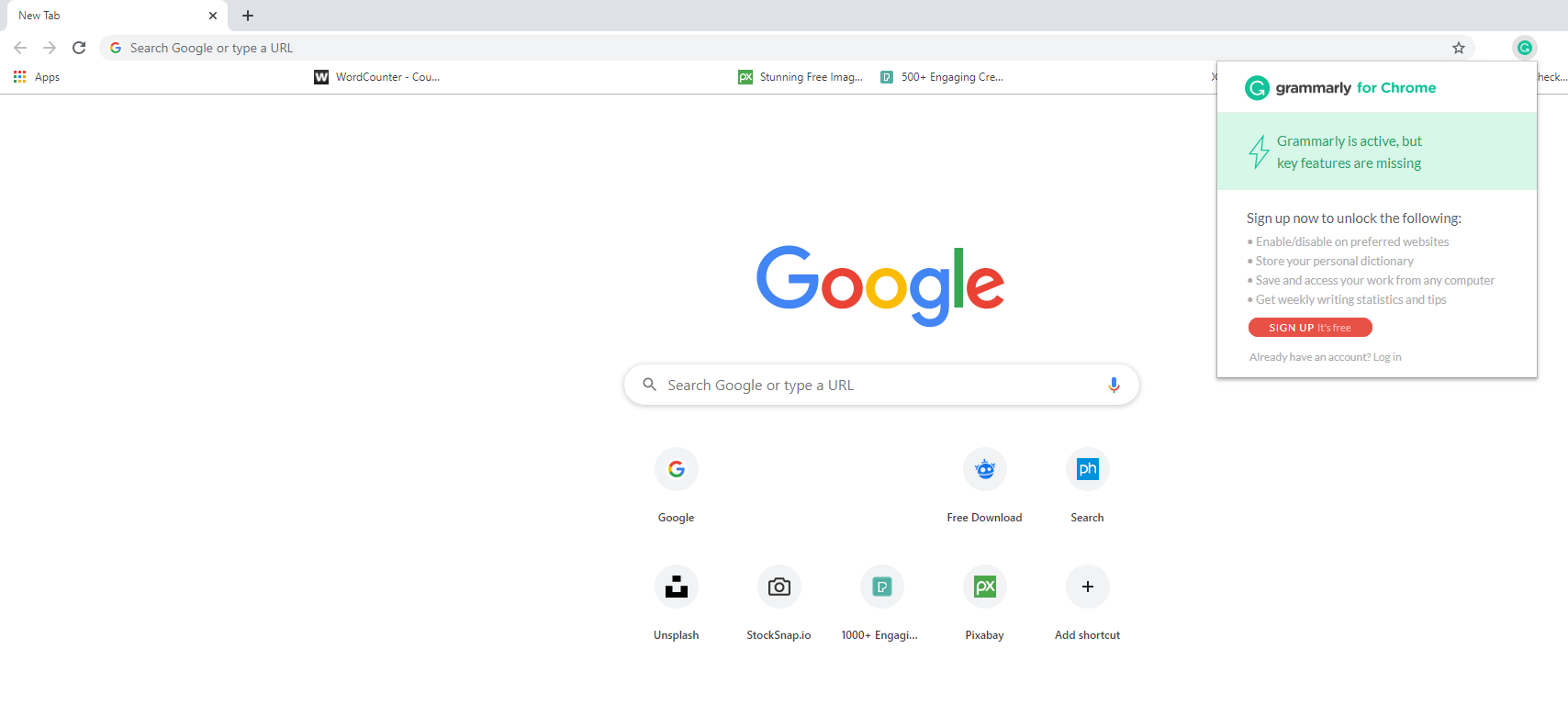Go back using the browser back arrow
Image resolution: width=1568 pixels, height=716 pixels.
click(20, 48)
